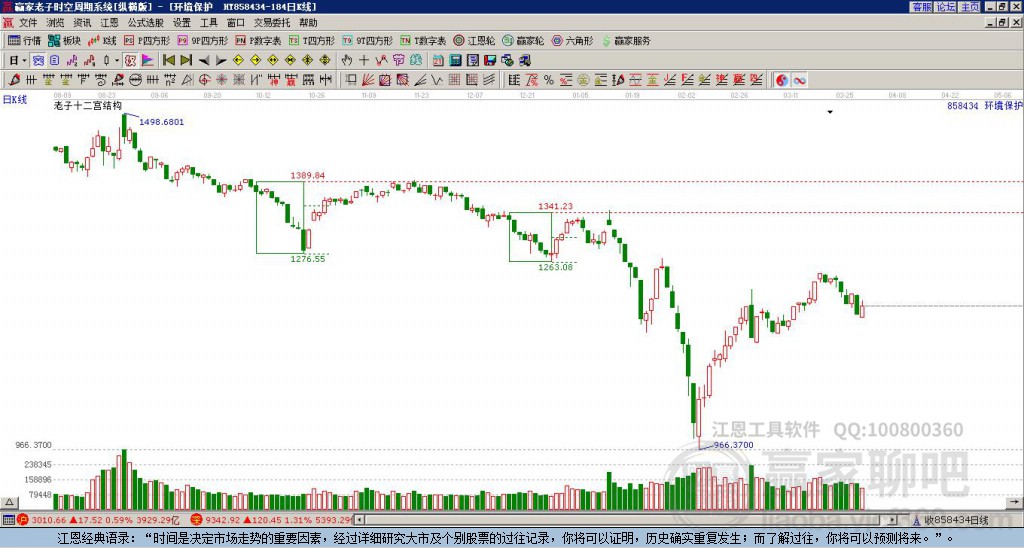The width and height of the screenshot is (1024, 548).
Task: Open the T数字表 tool
Action: pyautogui.click(x=423, y=40)
